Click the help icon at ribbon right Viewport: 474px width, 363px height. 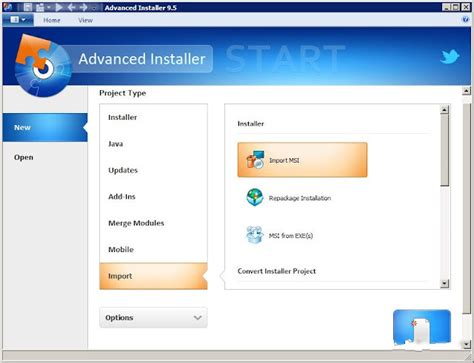465,20
